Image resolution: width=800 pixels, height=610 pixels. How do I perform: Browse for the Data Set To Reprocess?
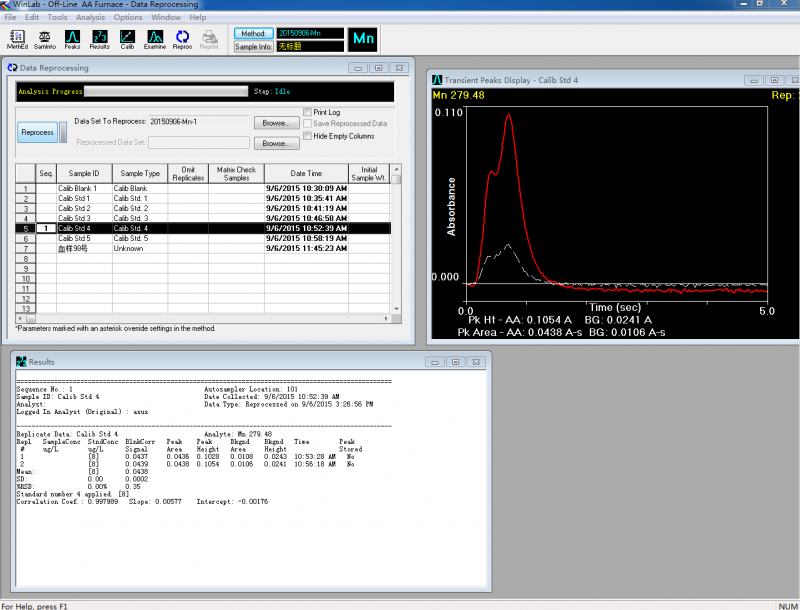[x=275, y=122]
